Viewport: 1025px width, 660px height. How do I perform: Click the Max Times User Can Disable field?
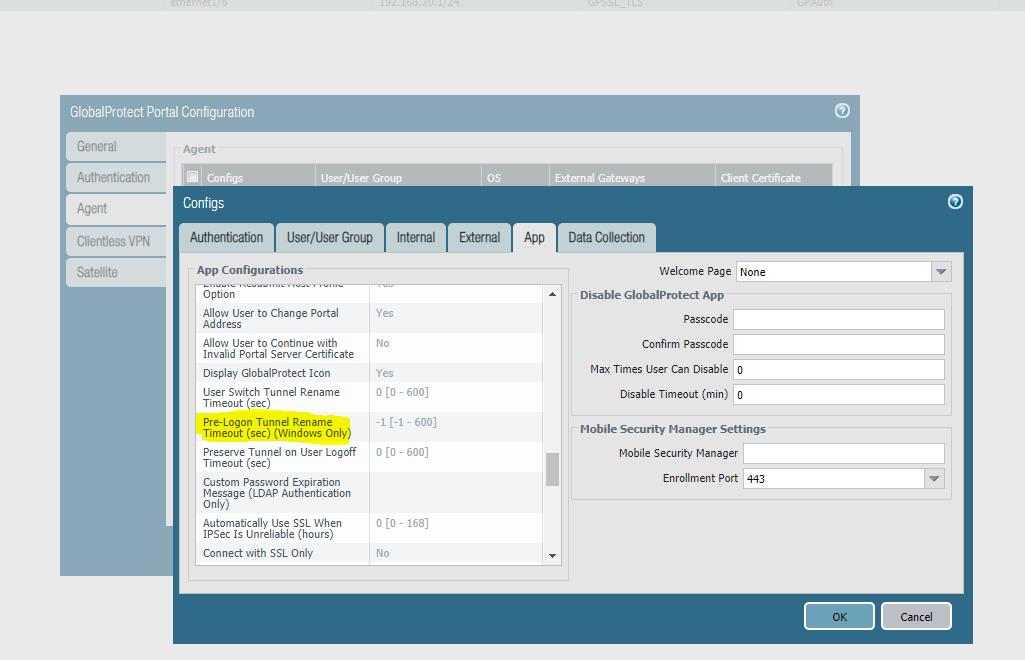click(838, 369)
